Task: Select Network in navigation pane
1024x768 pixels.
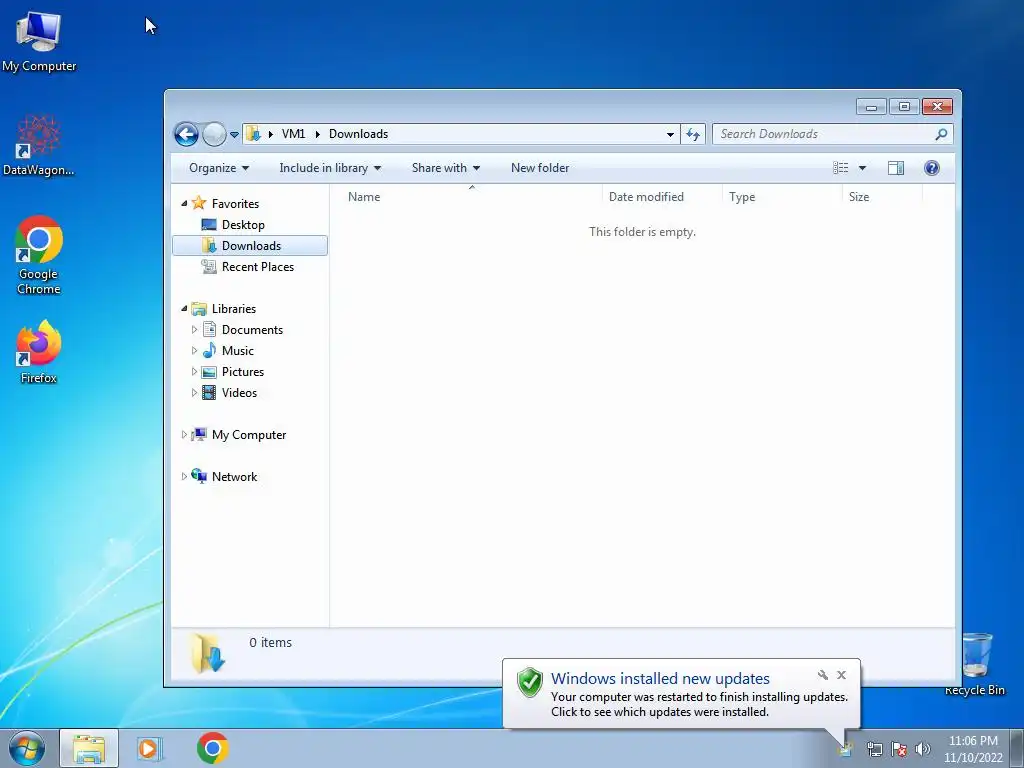Action: tap(234, 477)
